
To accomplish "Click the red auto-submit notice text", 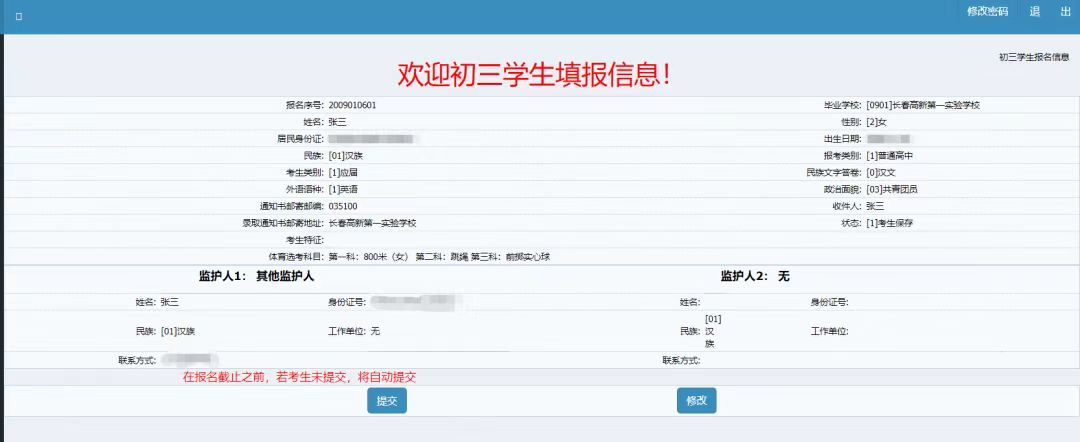I will pos(298,377).
